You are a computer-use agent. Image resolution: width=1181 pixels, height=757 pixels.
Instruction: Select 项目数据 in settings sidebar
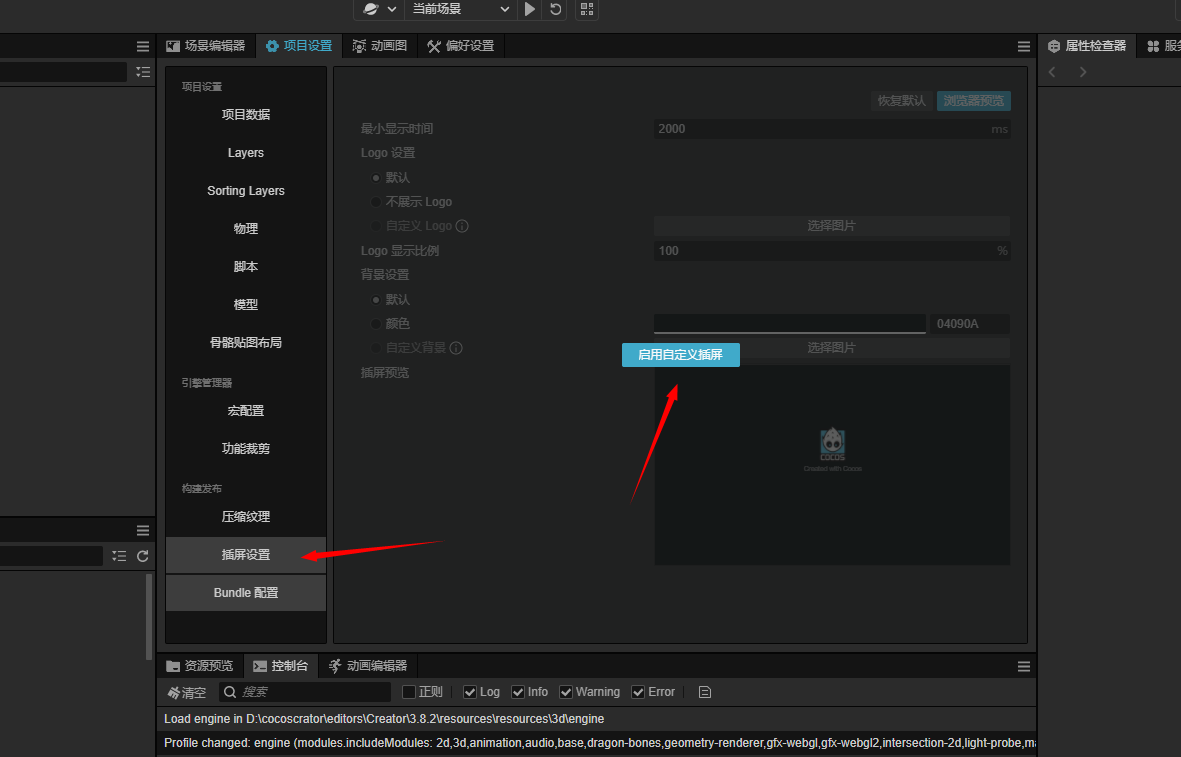pyautogui.click(x=246, y=114)
